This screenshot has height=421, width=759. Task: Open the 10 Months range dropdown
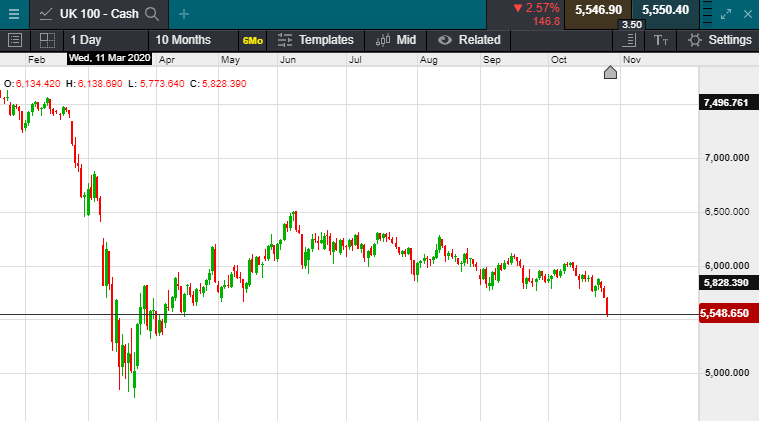tap(193, 40)
